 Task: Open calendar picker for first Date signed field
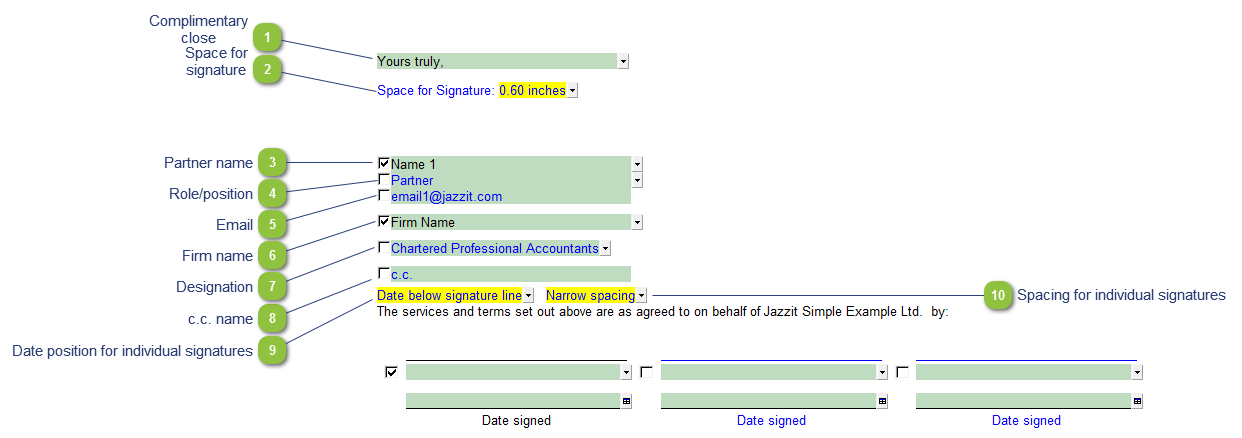pyautogui.click(x=626, y=401)
